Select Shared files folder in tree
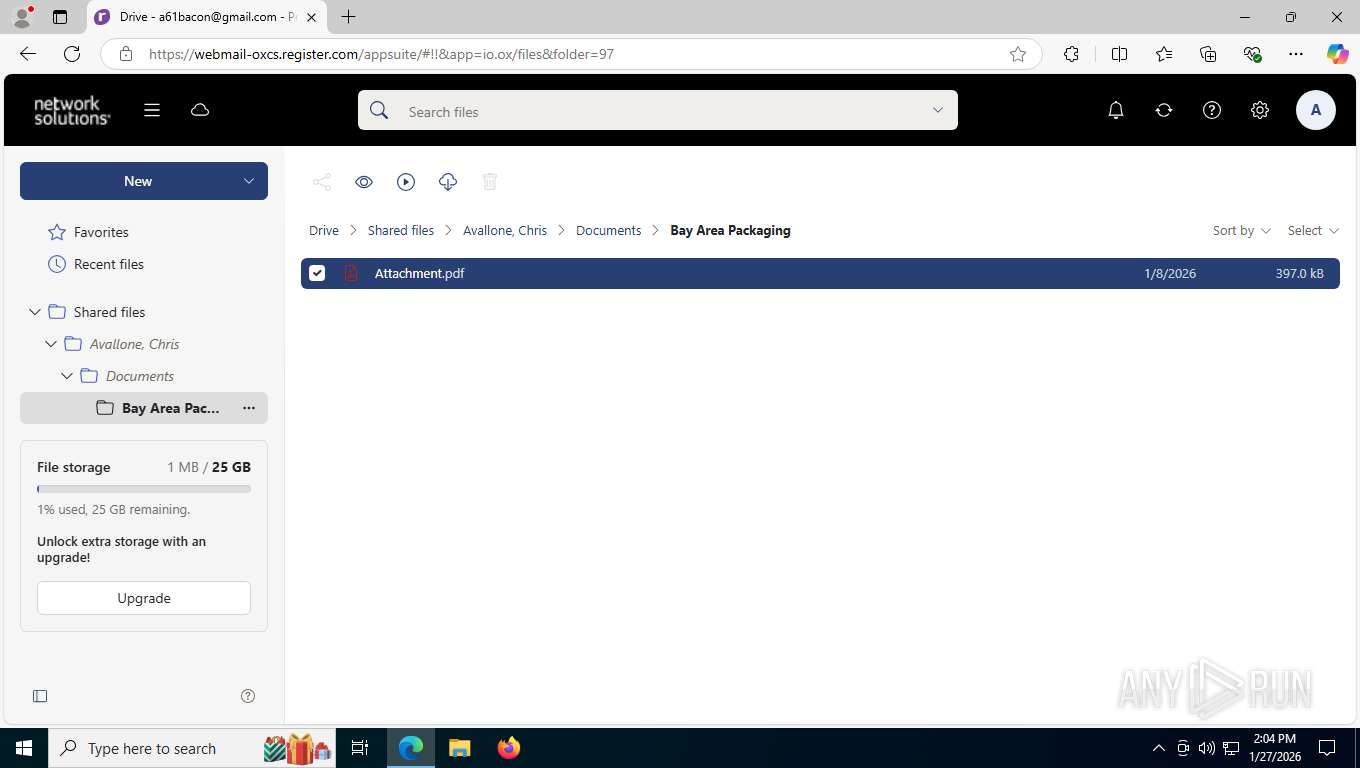Viewport: 1360px width, 768px height. pos(109,312)
